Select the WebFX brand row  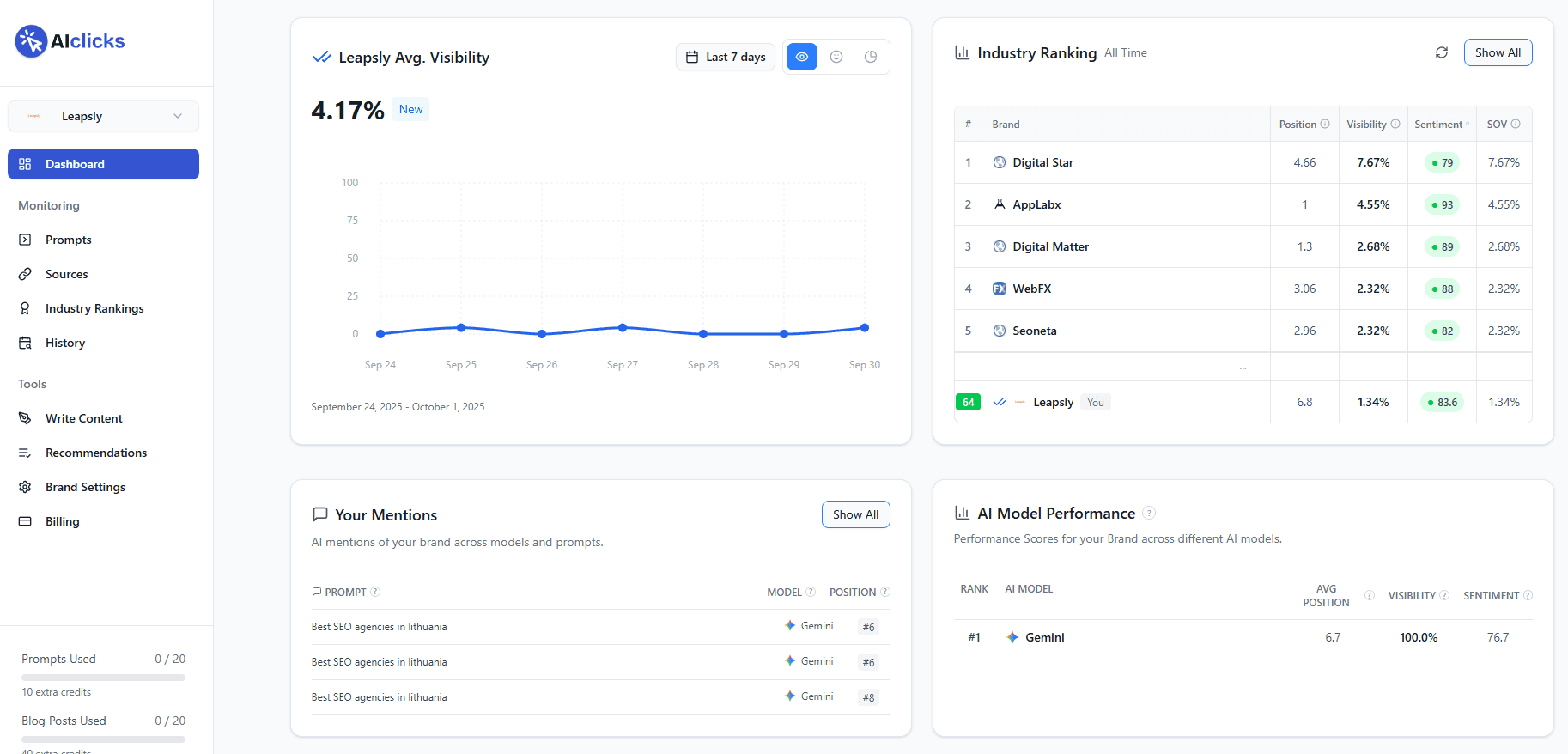tap(1243, 289)
